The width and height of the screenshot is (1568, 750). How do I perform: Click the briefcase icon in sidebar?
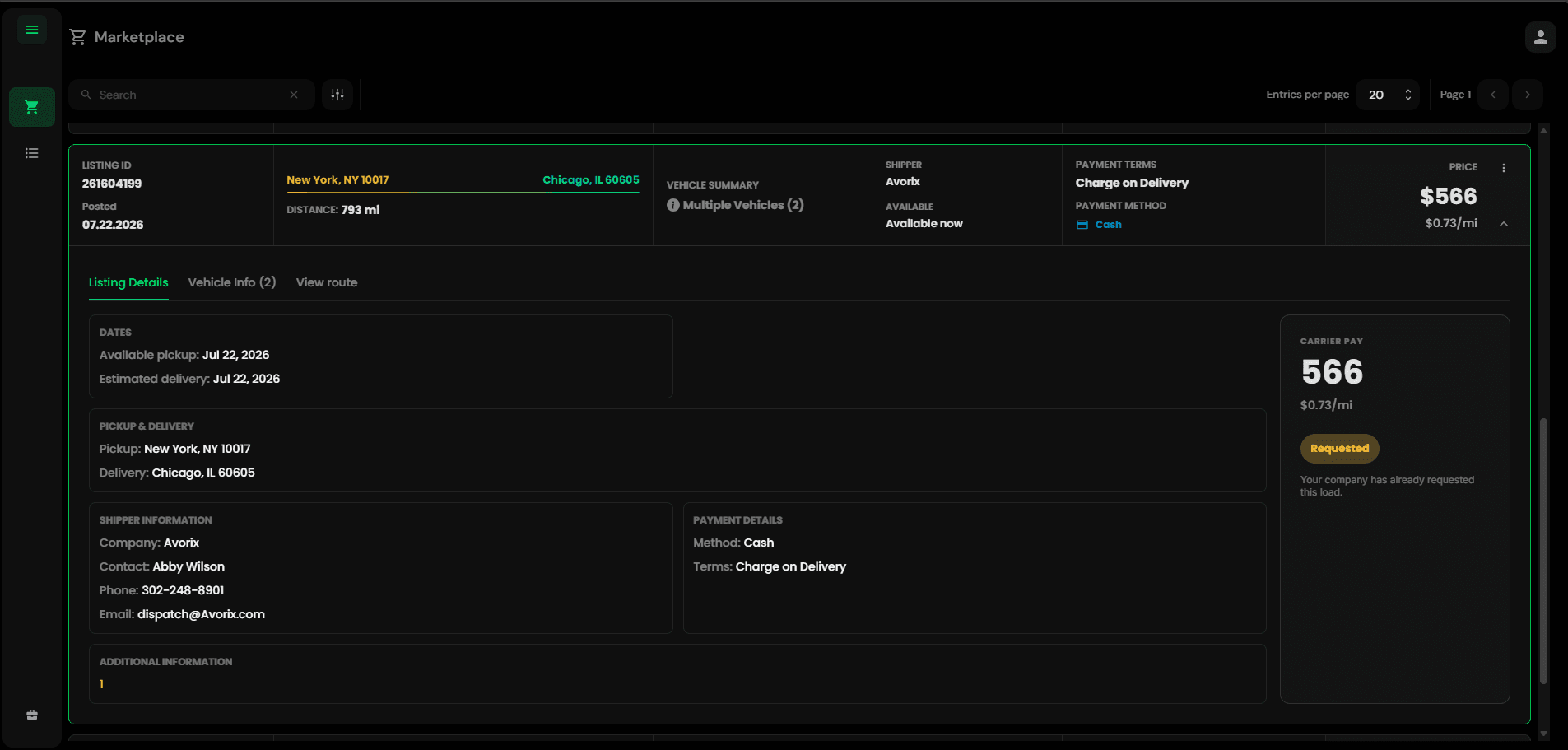click(32, 715)
